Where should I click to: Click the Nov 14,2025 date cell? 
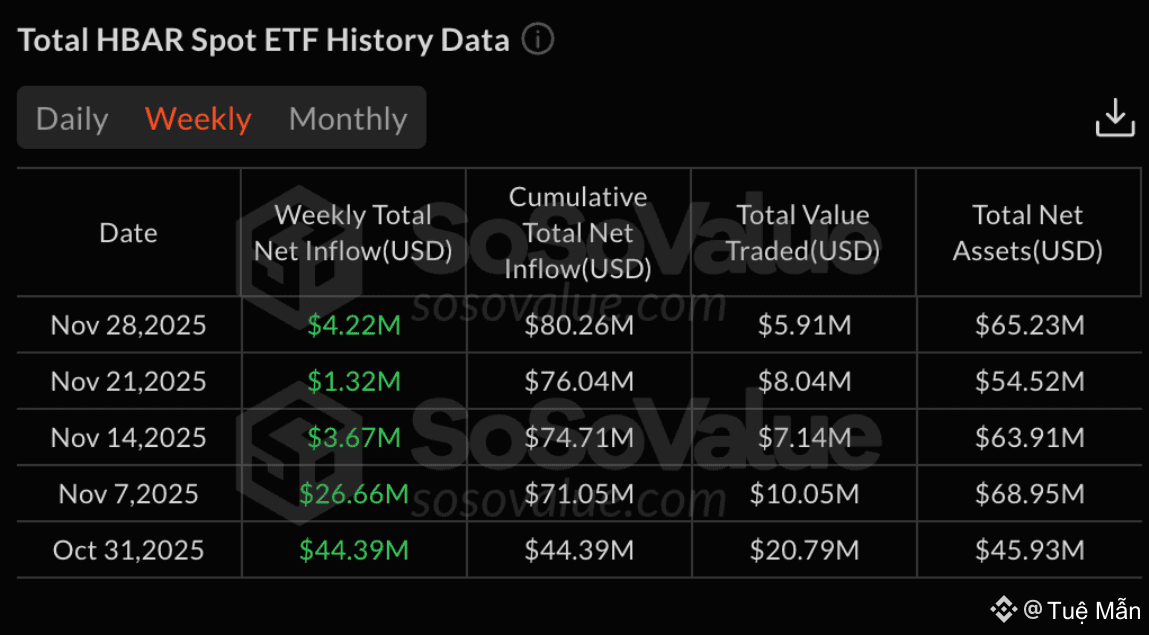coord(128,437)
